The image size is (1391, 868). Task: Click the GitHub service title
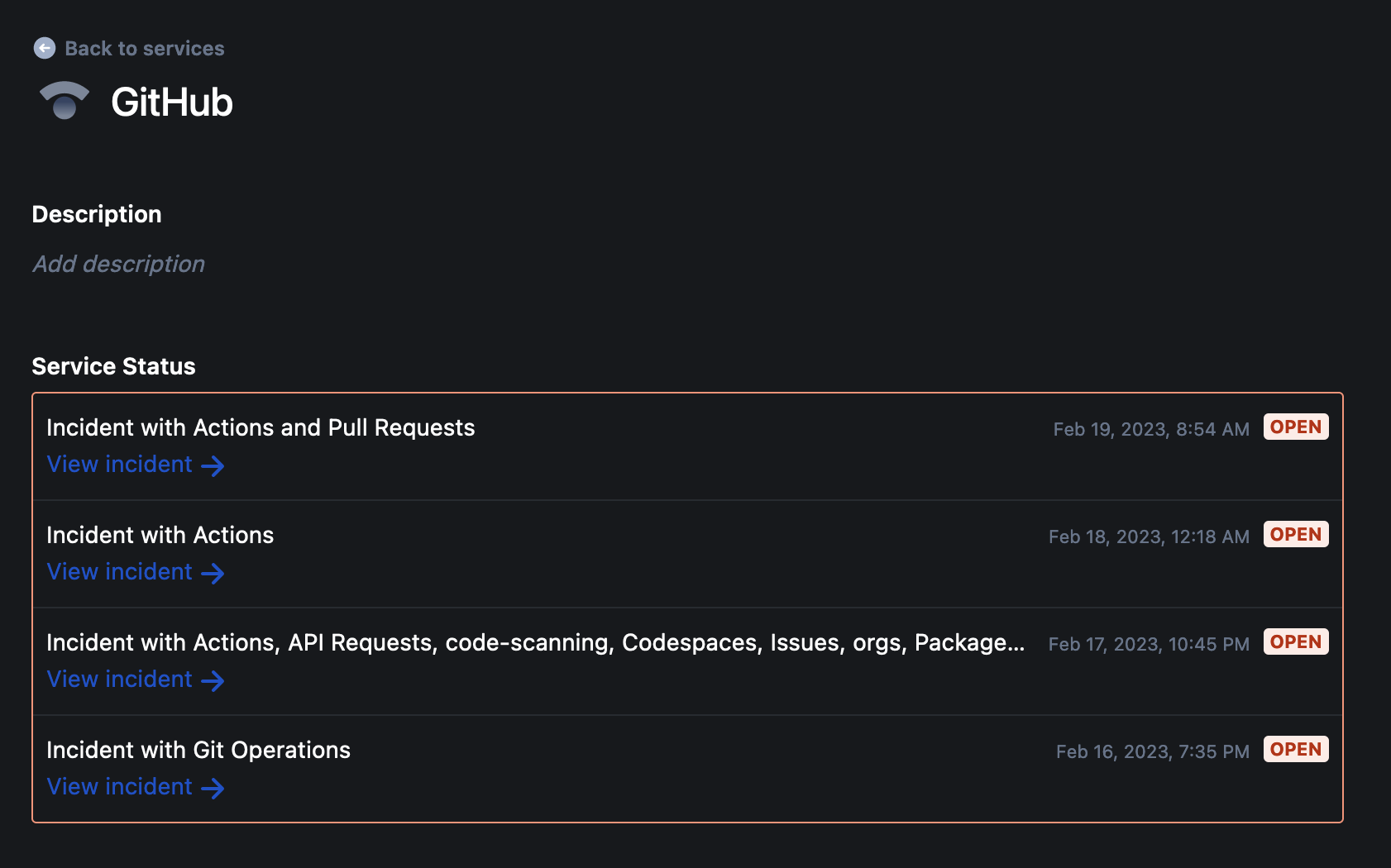coord(172,103)
